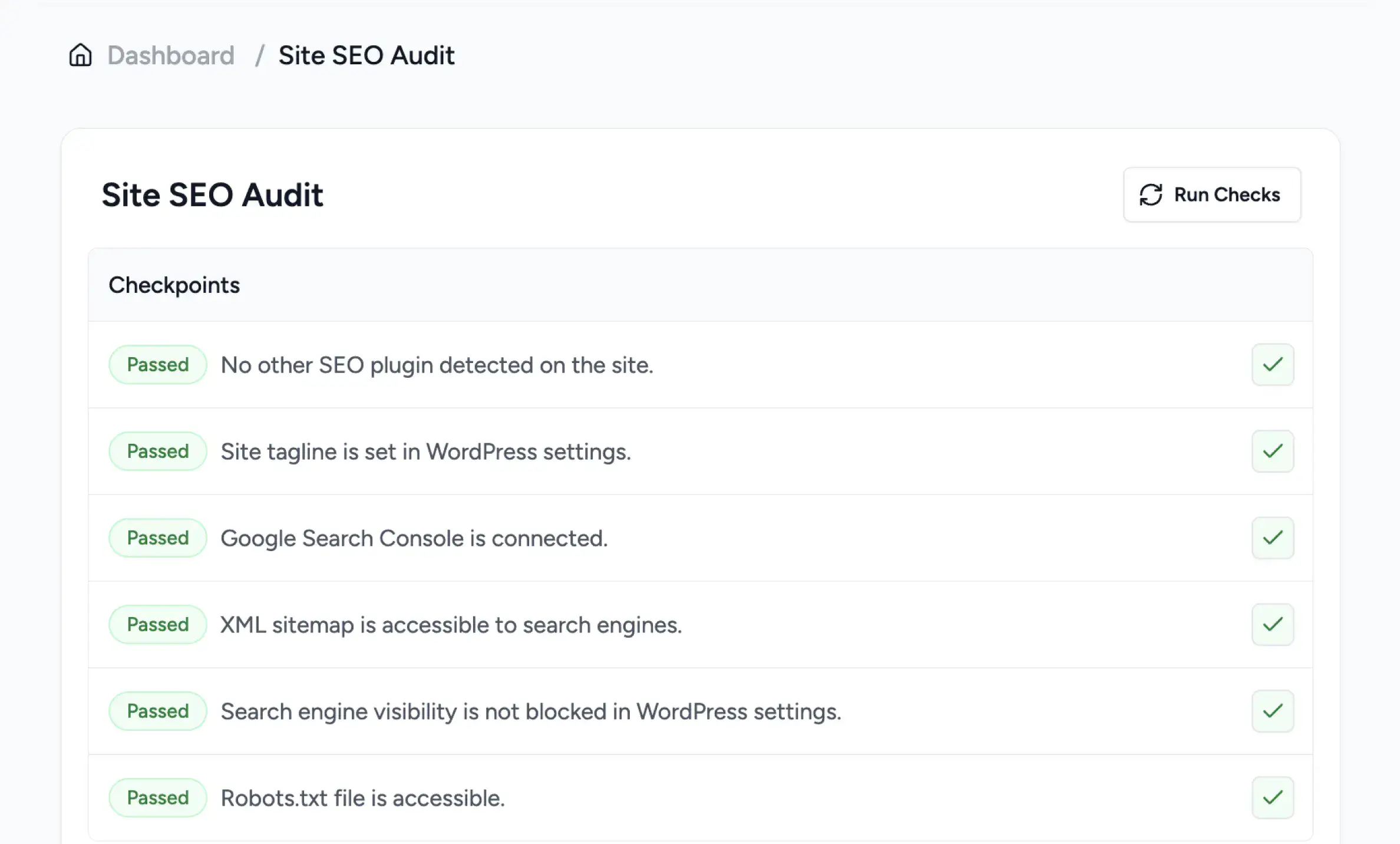This screenshot has height=844, width=1400.
Task: Click Passed badge for search engine visibility
Action: (158, 711)
